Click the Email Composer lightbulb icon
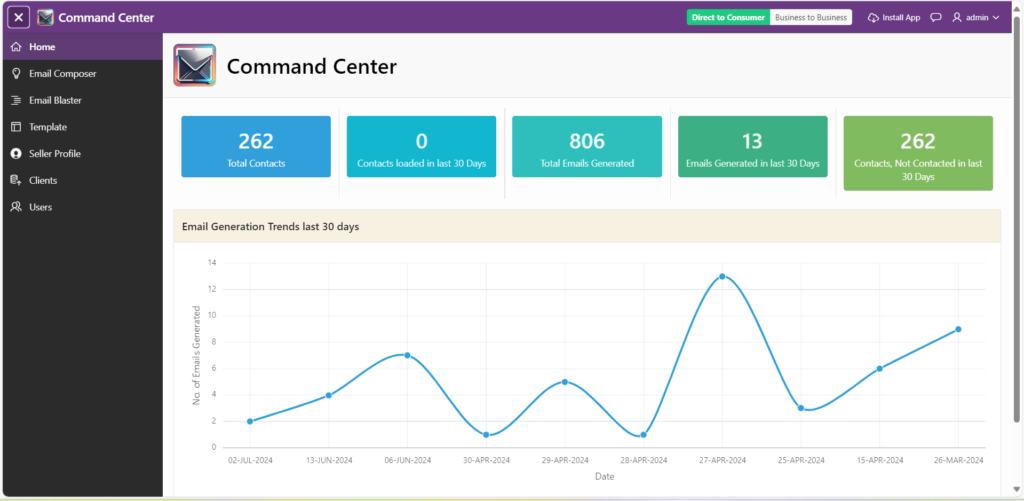 coord(16,74)
